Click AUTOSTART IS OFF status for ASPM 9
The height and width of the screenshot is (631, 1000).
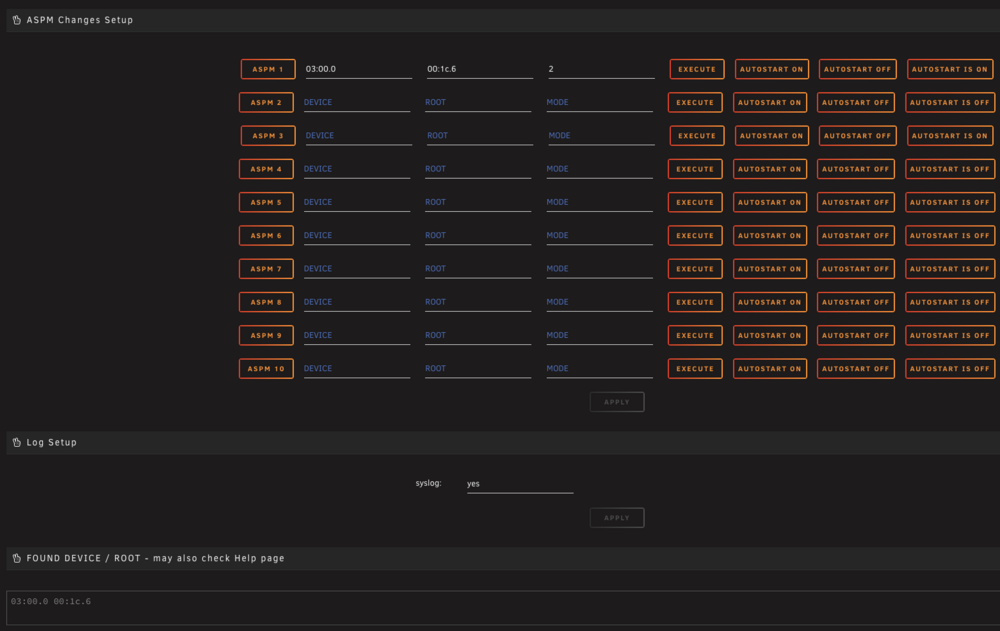click(x=950, y=335)
